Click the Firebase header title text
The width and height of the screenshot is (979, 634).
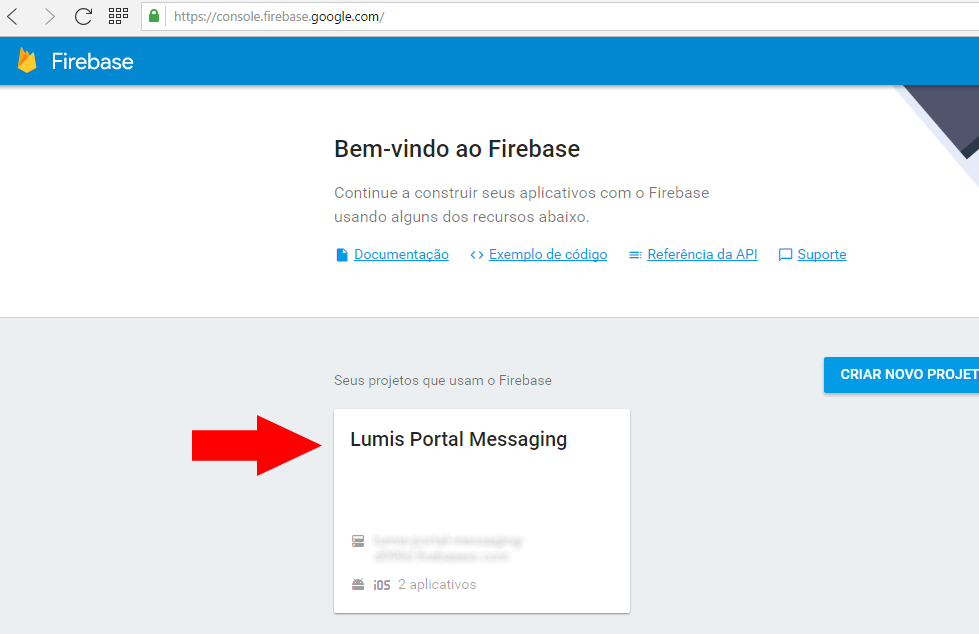point(92,61)
